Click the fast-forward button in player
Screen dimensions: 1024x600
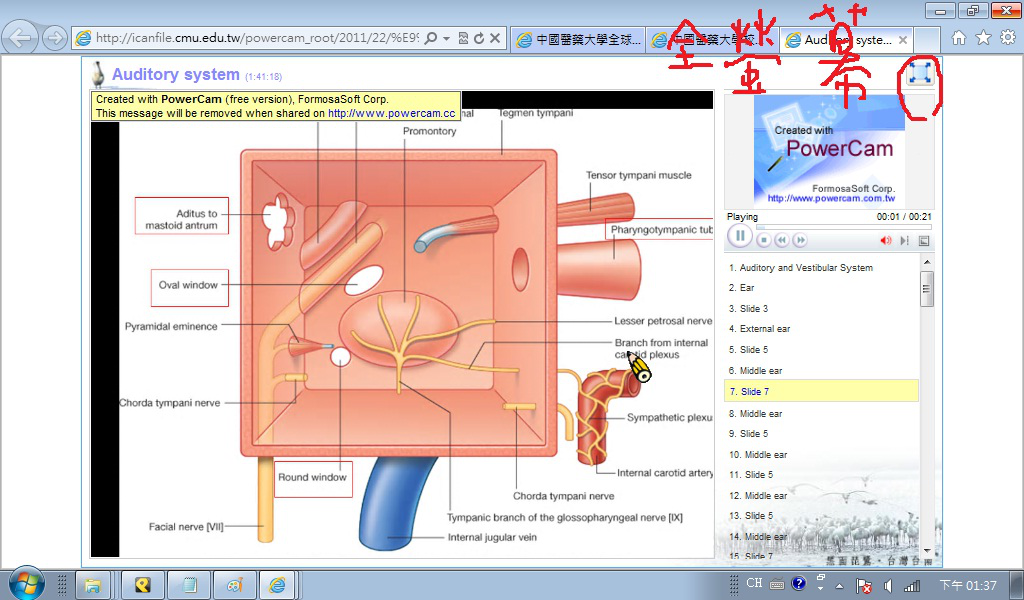point(800,240)
